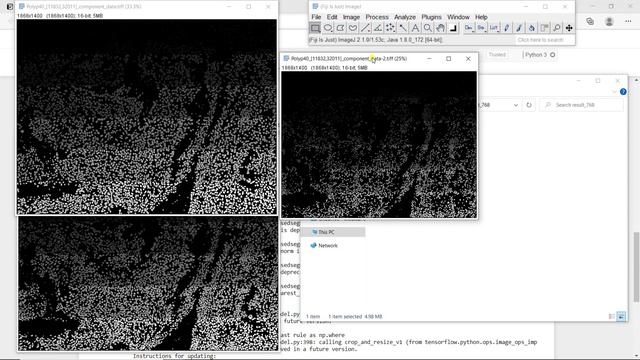
Task: Open the Window menu in Fiji
Action: click(458, 17)
